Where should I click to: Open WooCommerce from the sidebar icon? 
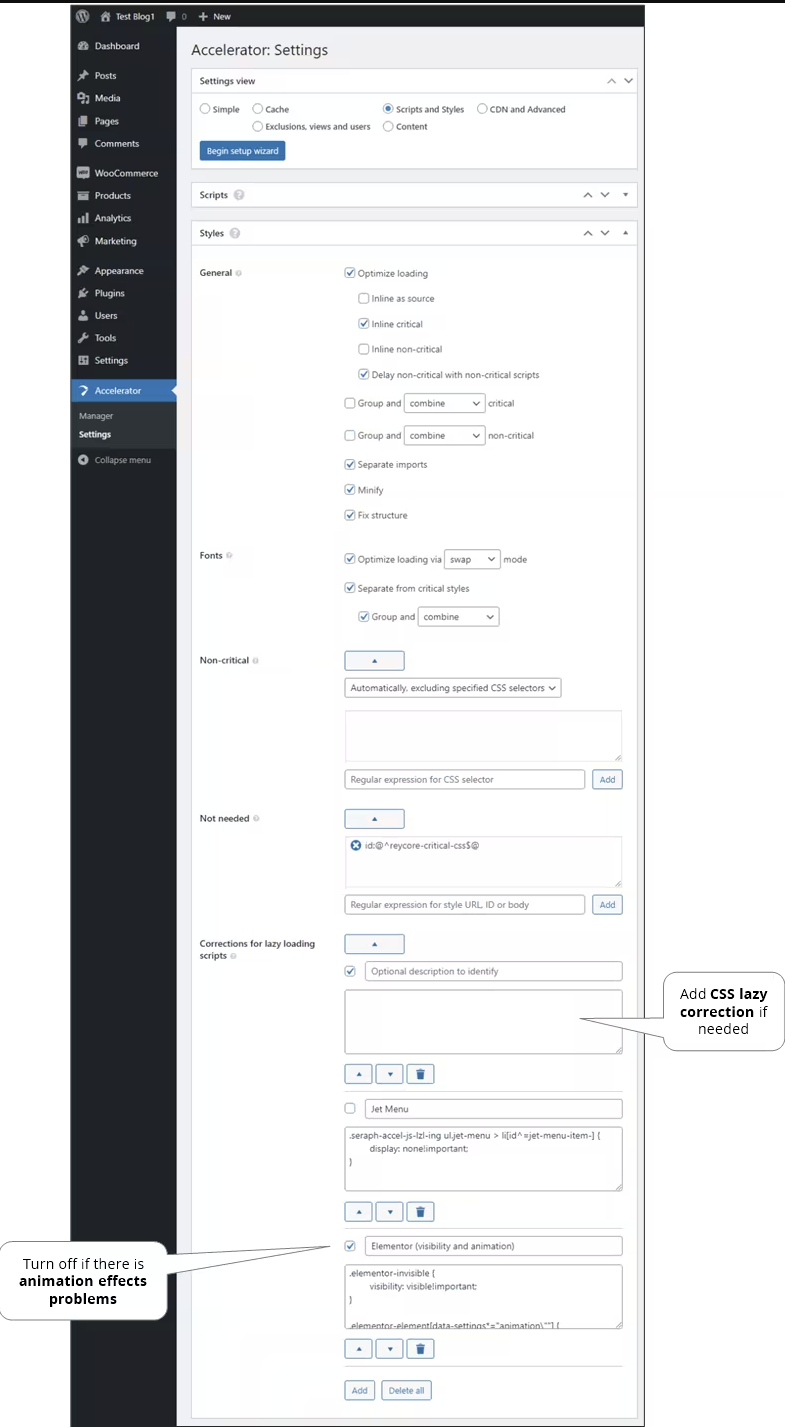point(84,173)
